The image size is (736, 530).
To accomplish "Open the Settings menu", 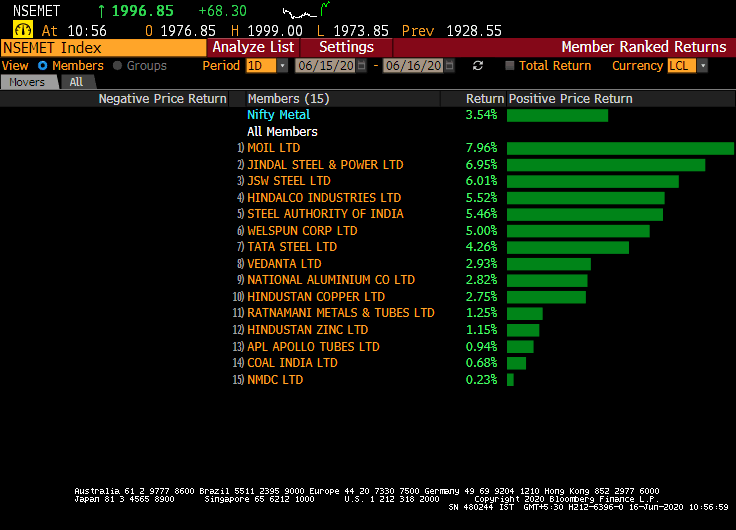I will (x=346, y=47).
